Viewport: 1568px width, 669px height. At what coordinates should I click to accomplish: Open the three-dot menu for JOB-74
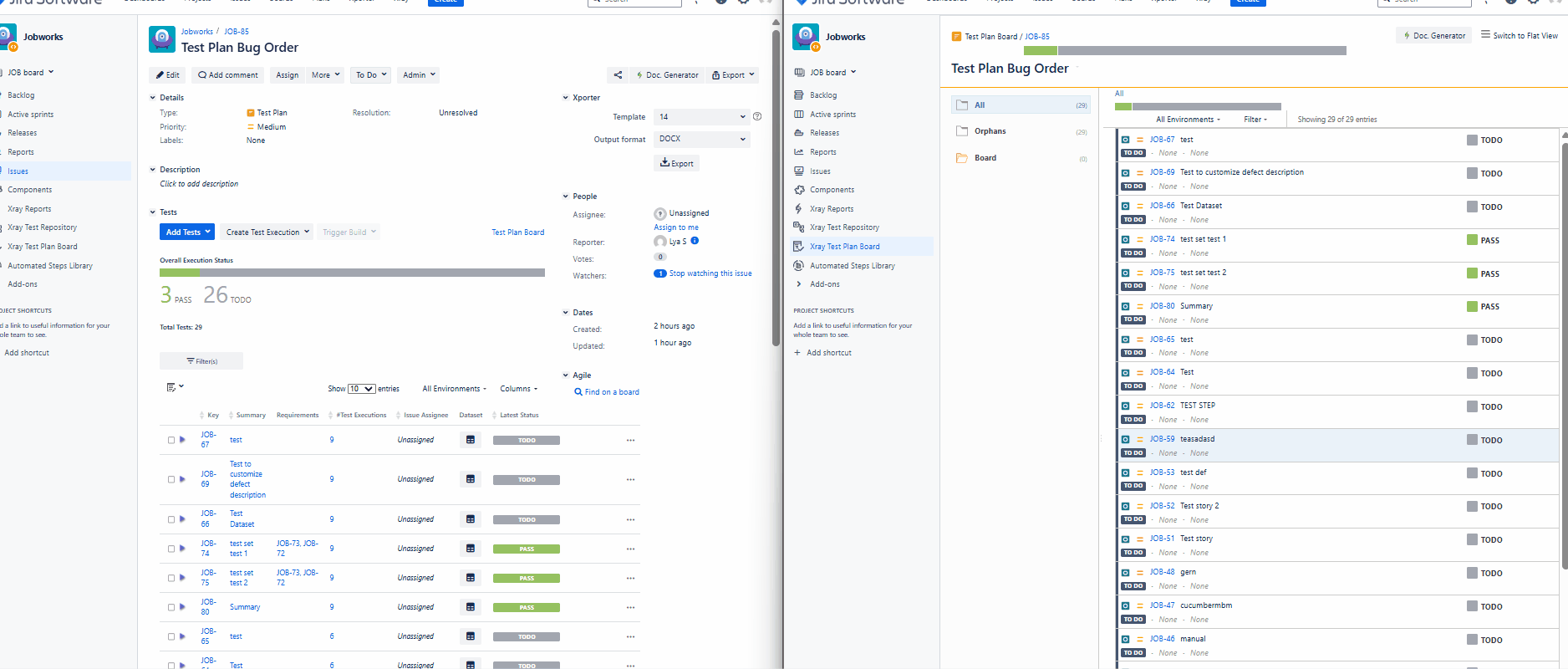[630, 549]
